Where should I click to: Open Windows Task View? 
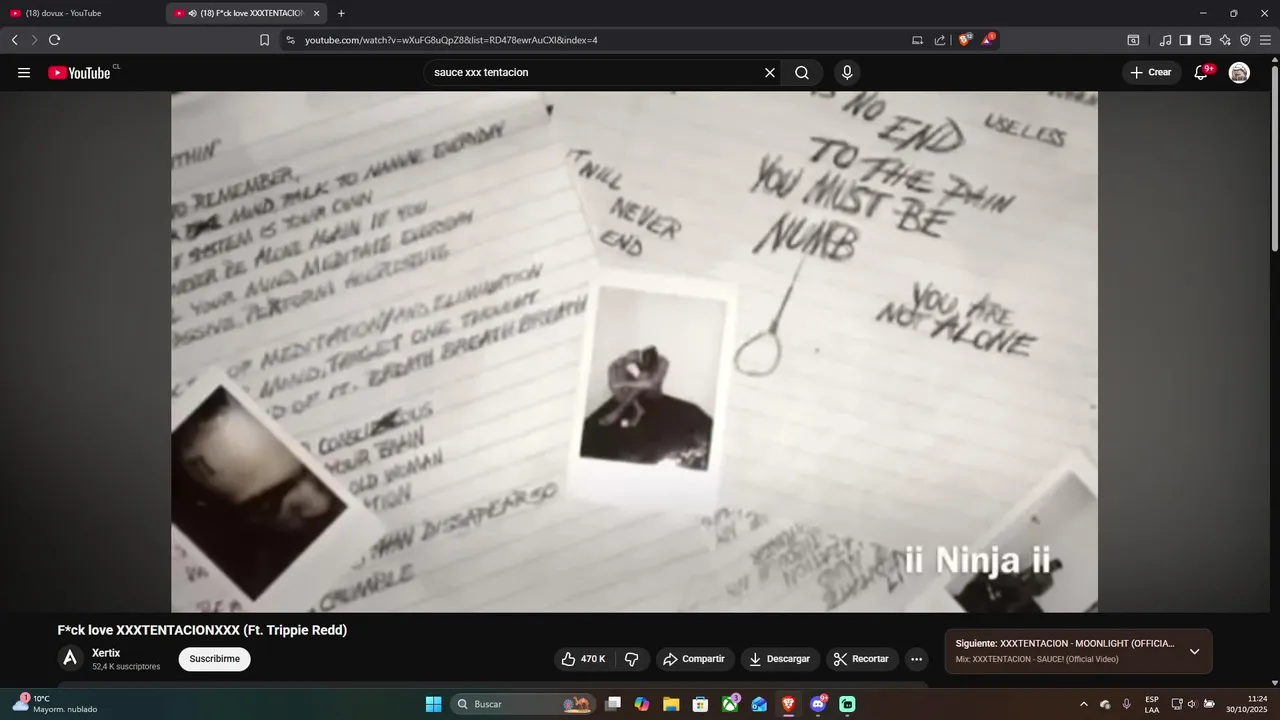613,704
